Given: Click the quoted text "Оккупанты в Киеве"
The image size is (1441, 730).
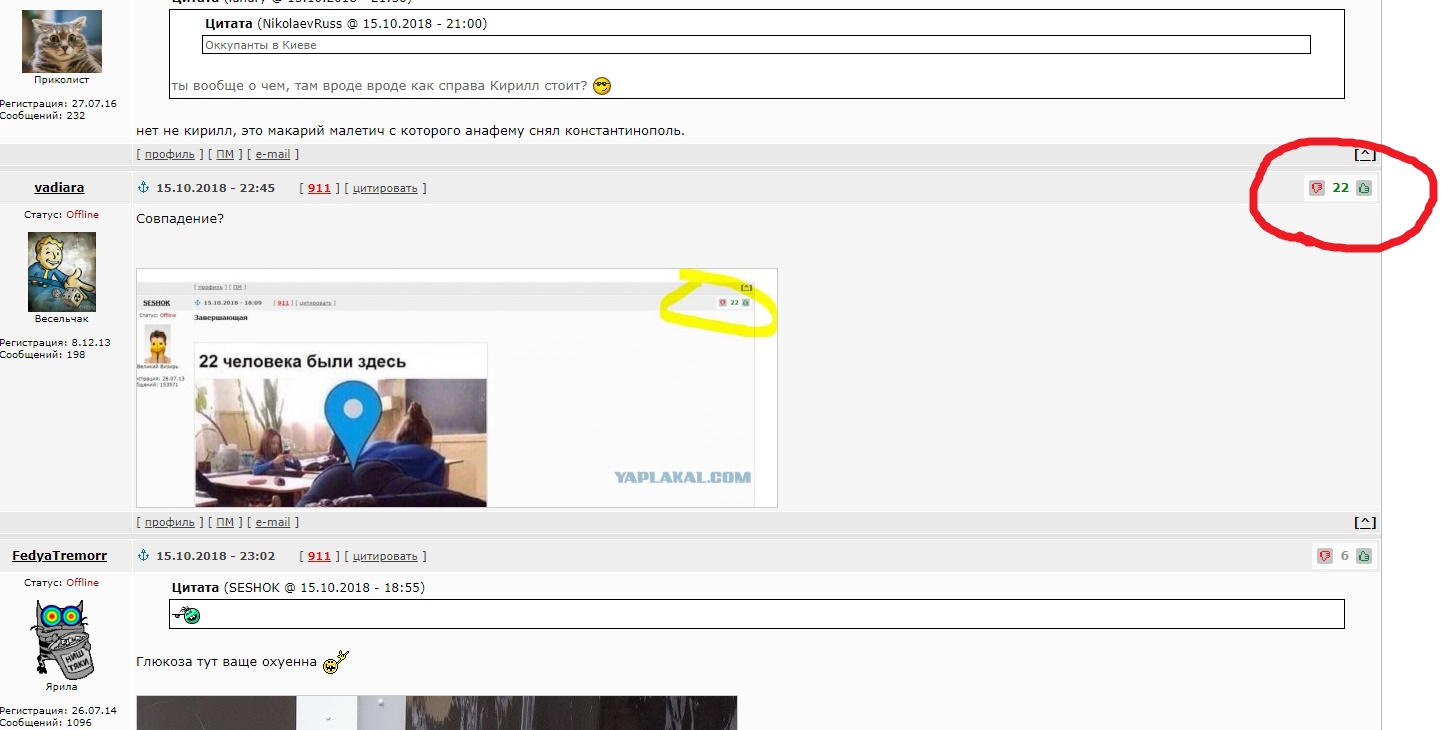Looking at the screenshot, I should [x=260, y=45].
